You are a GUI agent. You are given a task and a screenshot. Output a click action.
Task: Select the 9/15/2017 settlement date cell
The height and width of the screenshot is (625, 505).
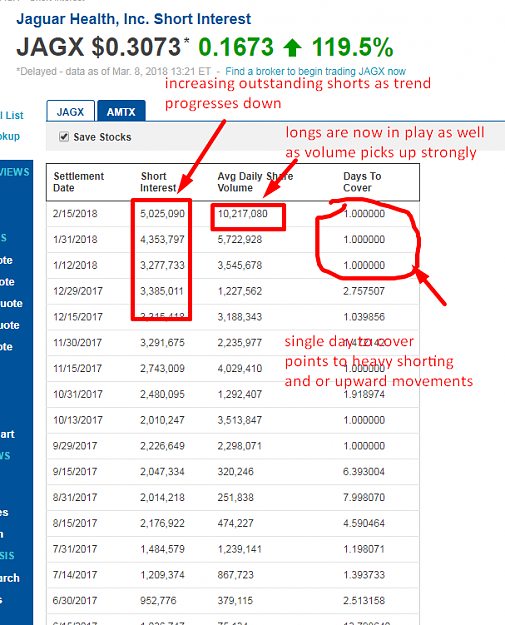point(75,472)
